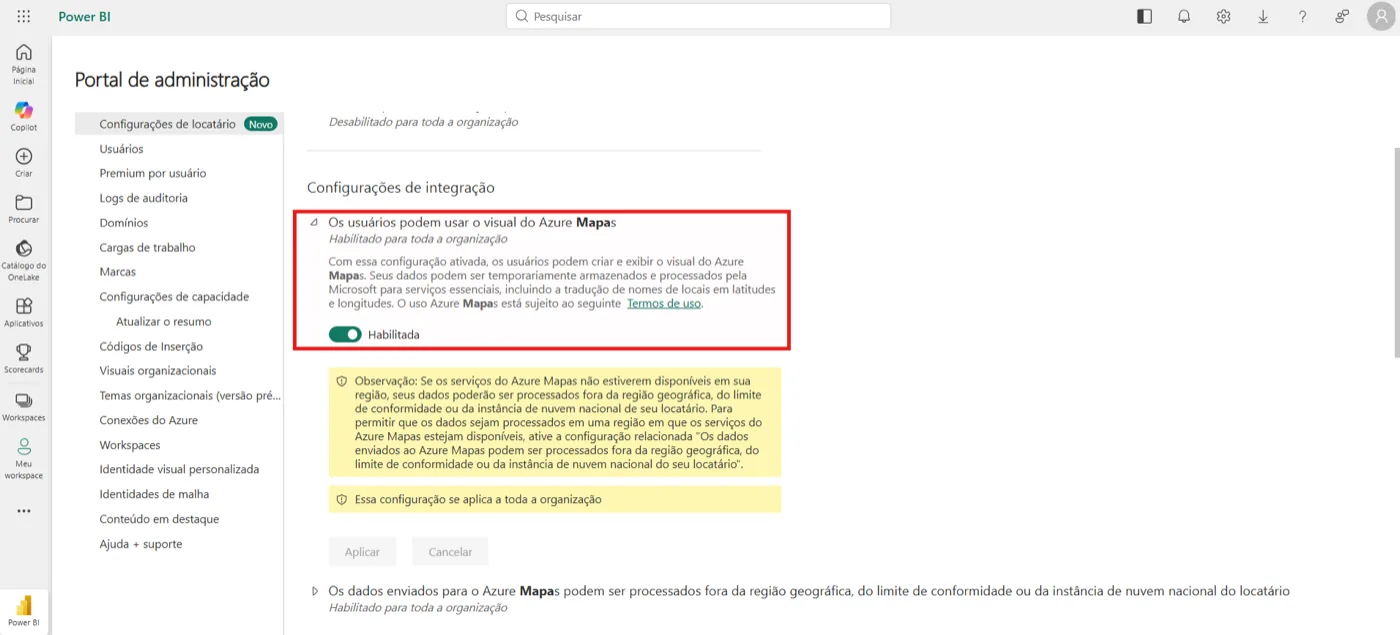Image resolution: width=1400 pixels, height=635 pixels.
Task: Open Meu workspace in sidebar
Action: [24, 459]
